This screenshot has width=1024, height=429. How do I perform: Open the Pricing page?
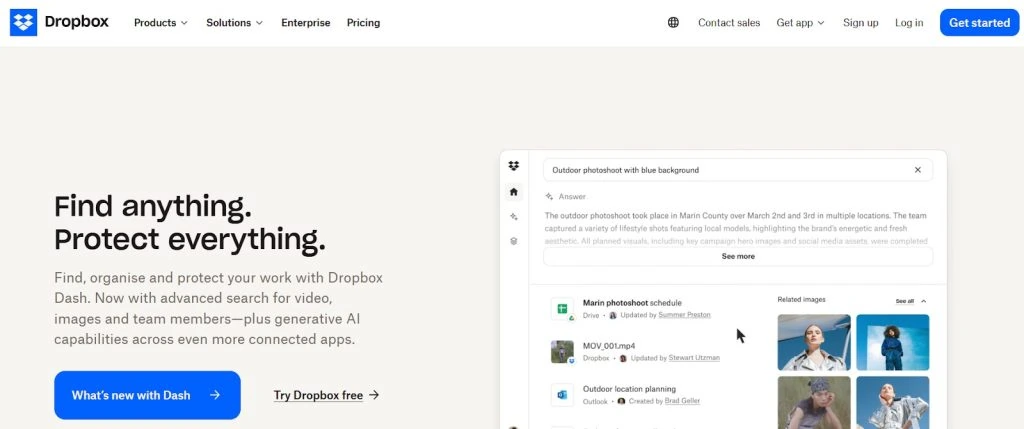pos(363,23)
